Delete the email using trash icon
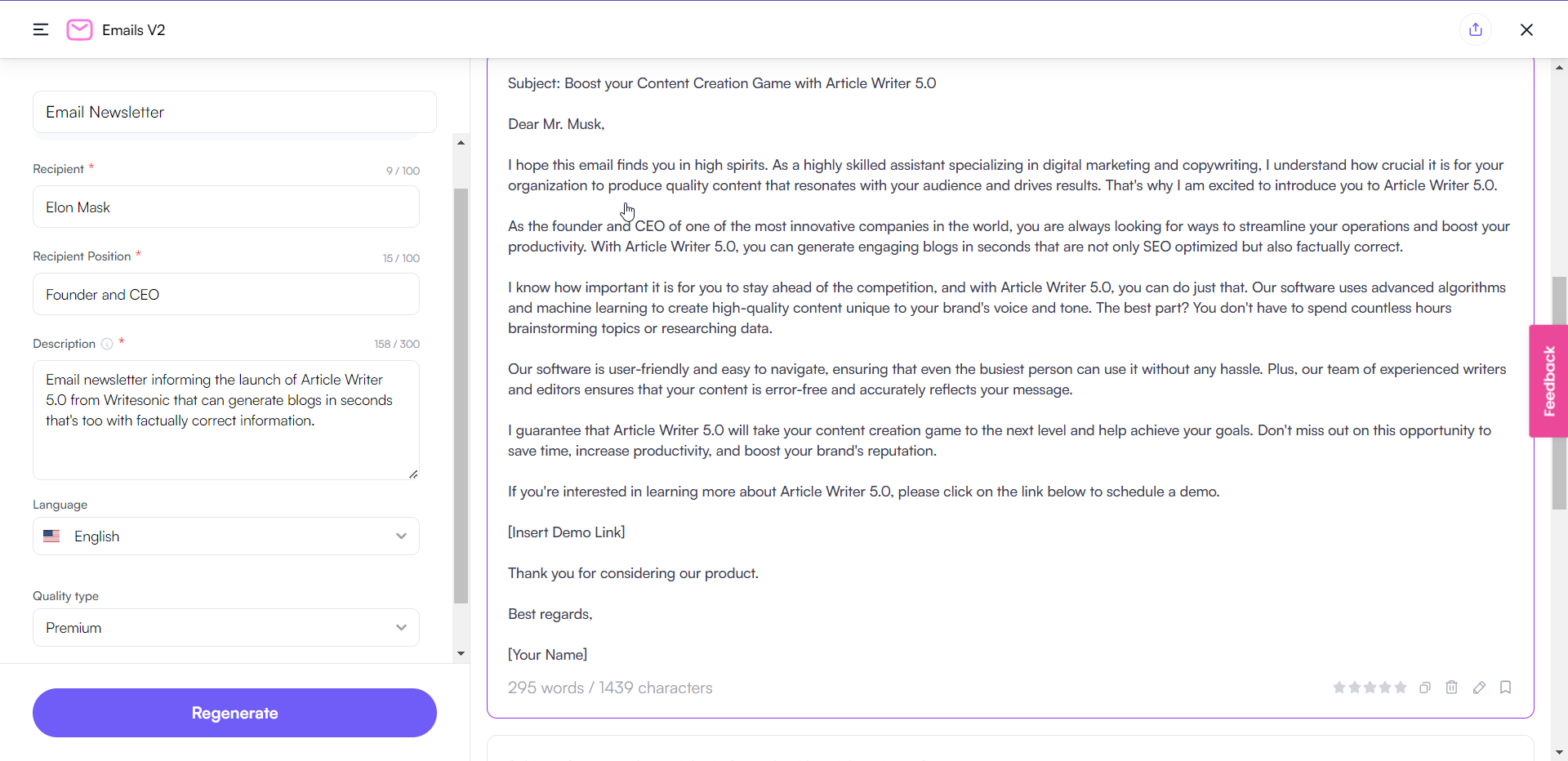The width and height of the screenshot is (1568, 761). (x=1451, y=688)
